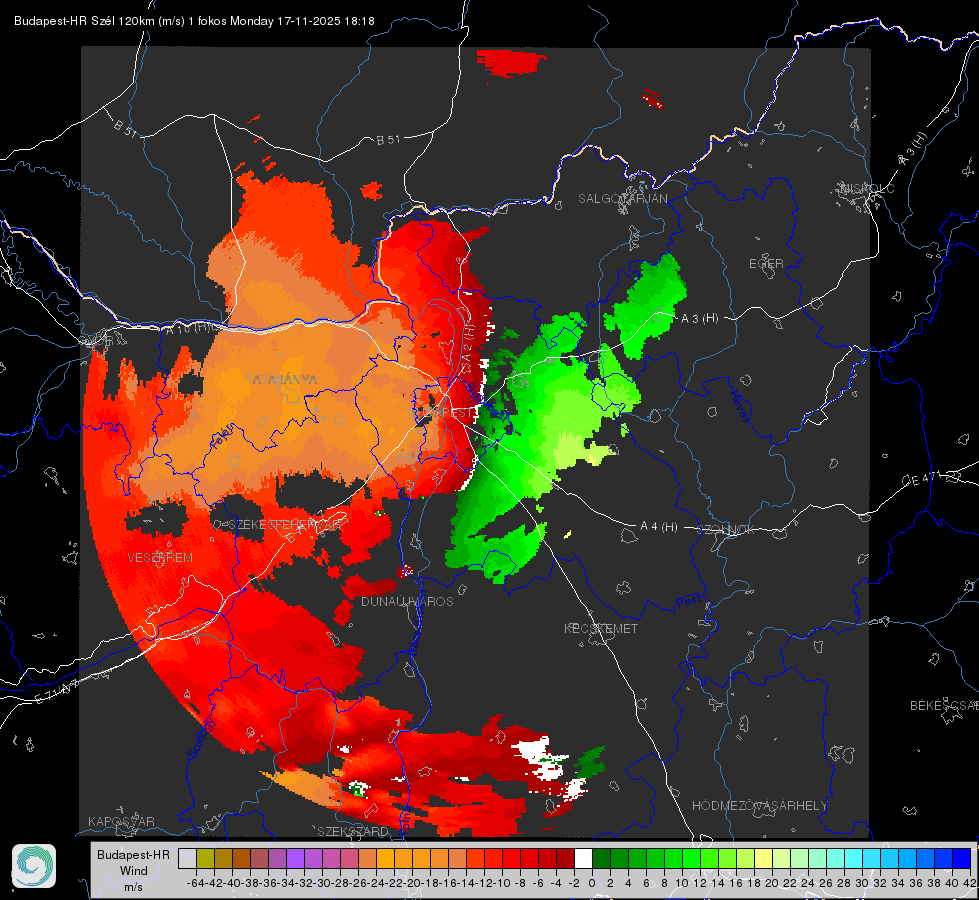Click the Somogy county label
This screenshot has width=979, height=900.
tap(201, 738)
